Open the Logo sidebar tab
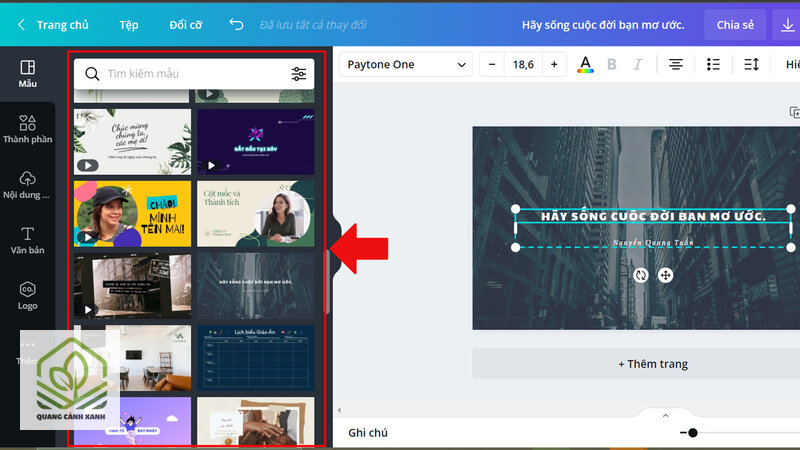Viewport: 800px width, 450px height. 28,296
